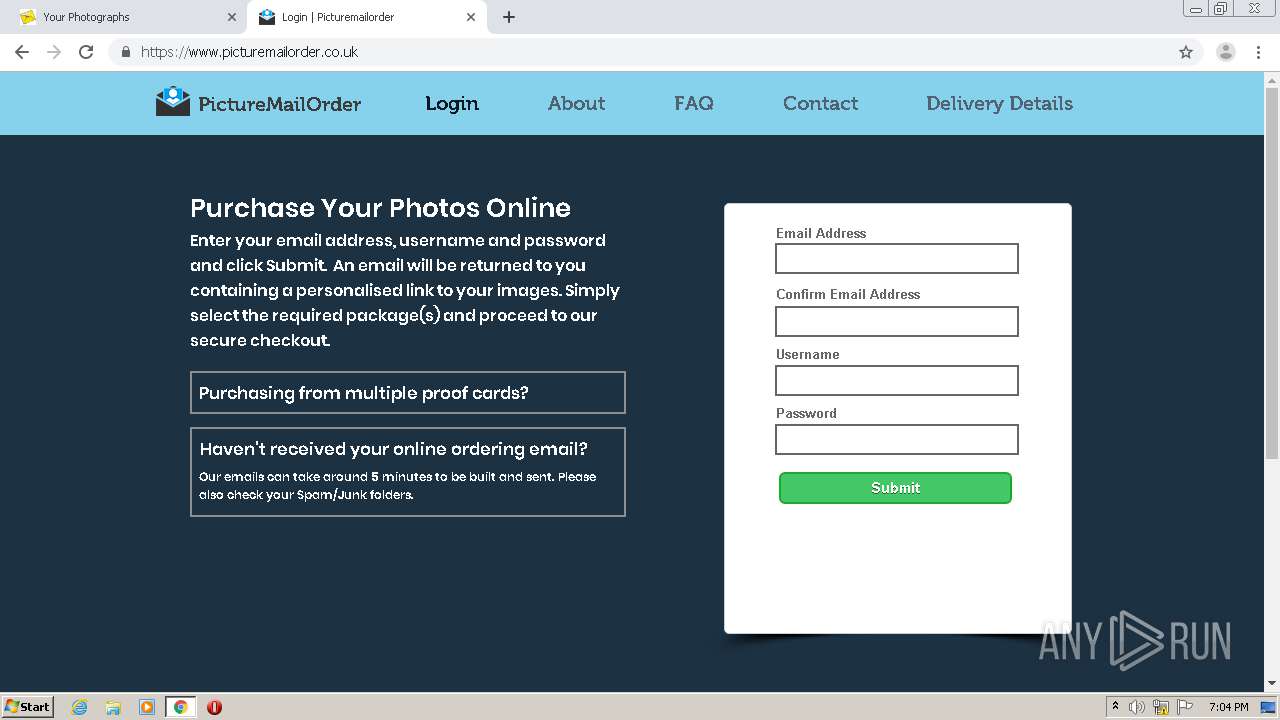Click the address bar URL

(x=249, y=52)
